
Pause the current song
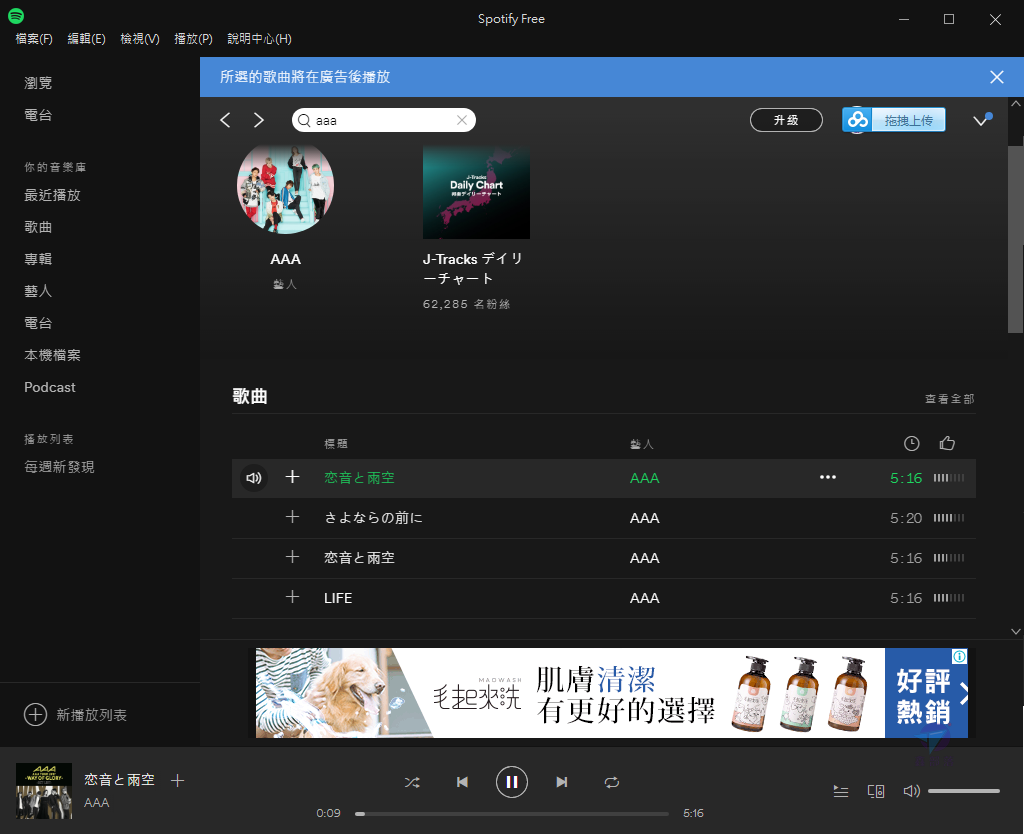[512, 782]
